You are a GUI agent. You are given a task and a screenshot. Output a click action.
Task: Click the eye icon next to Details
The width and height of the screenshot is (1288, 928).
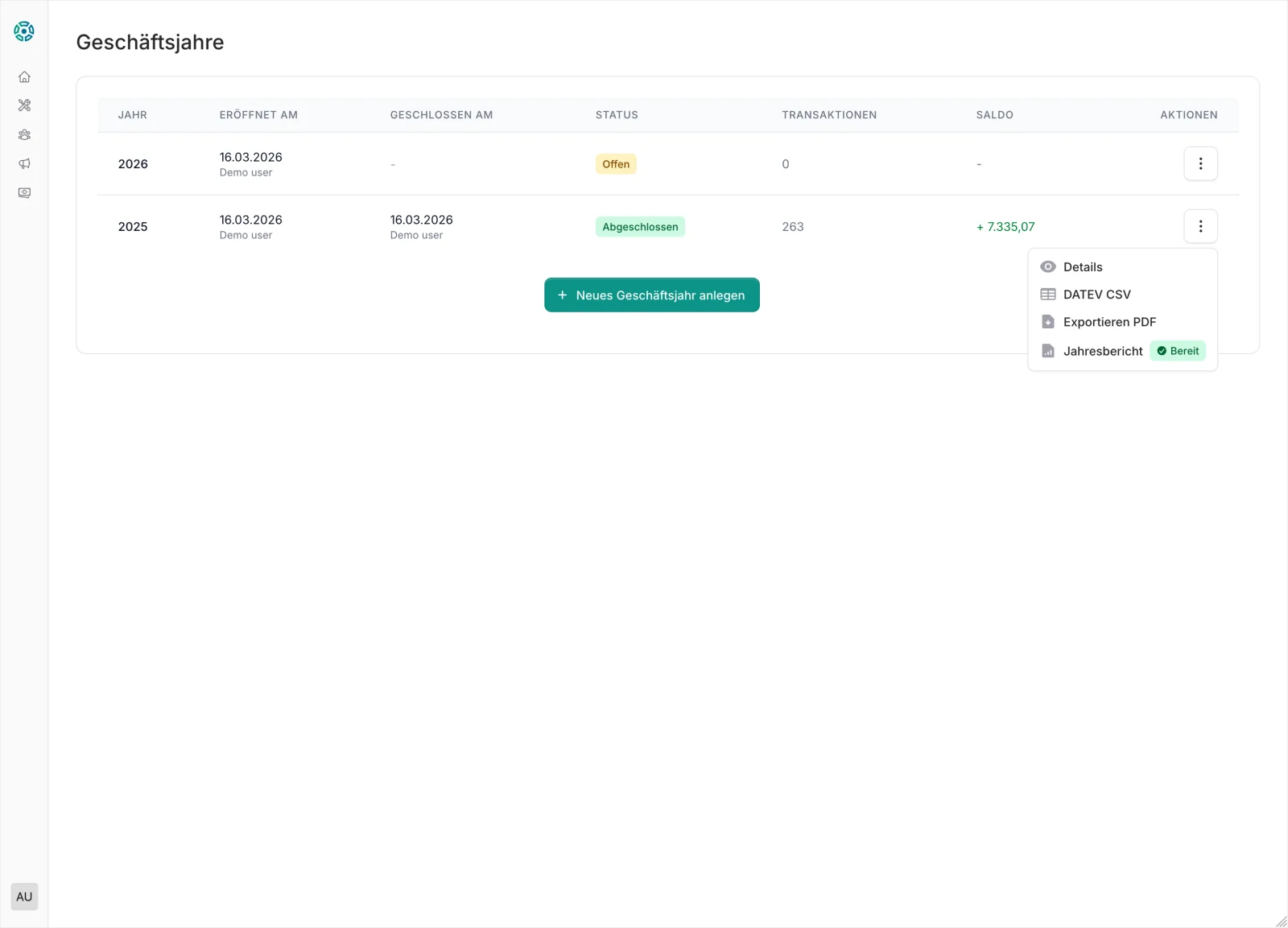(x=1047, y=267)
